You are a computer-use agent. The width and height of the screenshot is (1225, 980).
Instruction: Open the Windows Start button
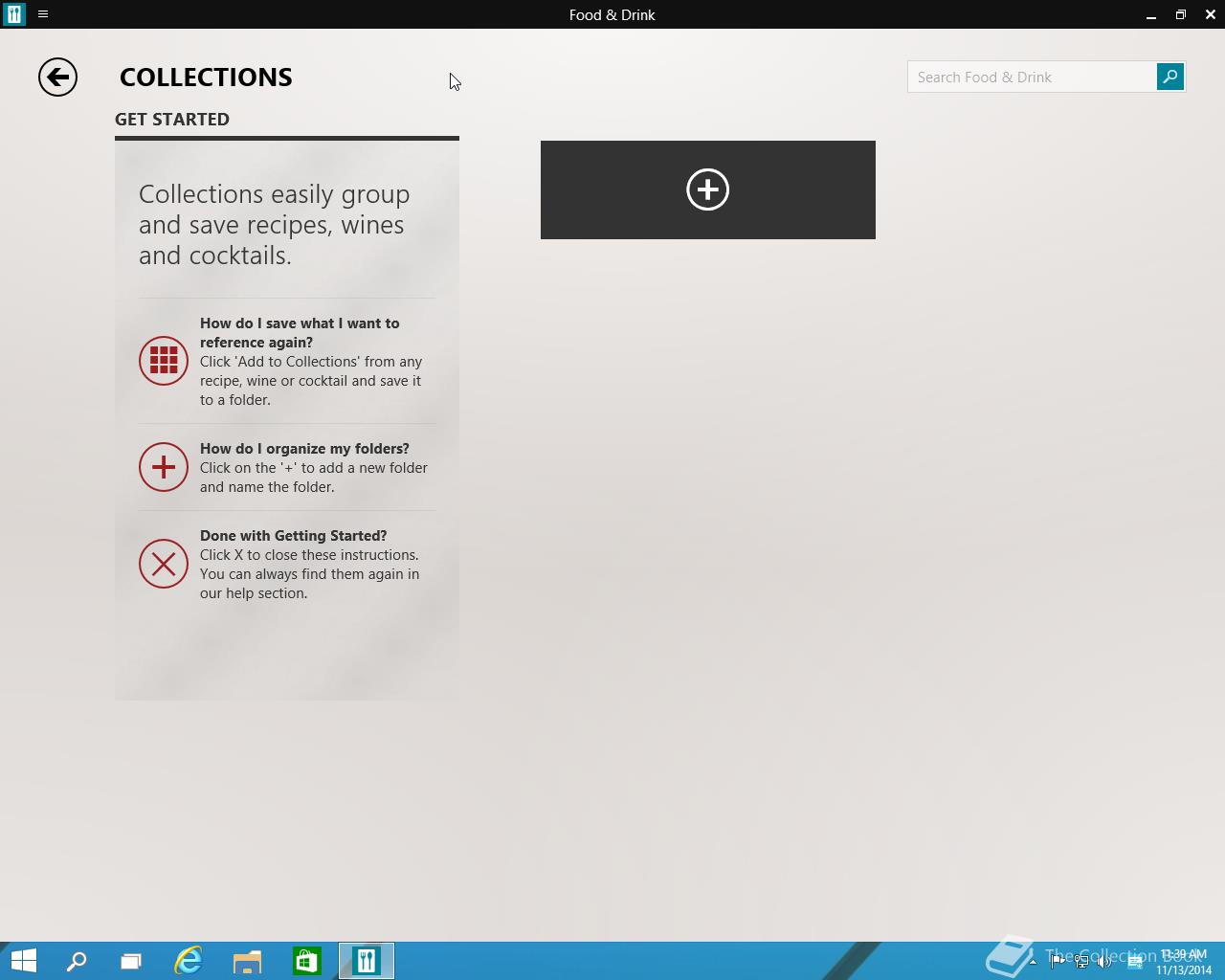click(23, 961)
